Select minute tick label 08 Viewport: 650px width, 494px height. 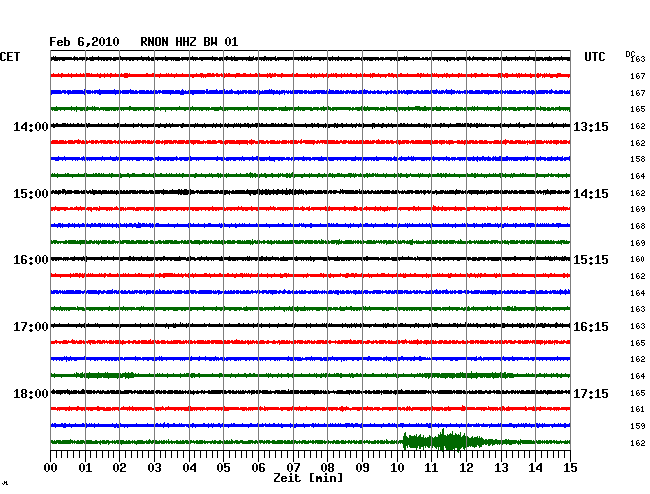pyautogui.click(x=327, y=468)
